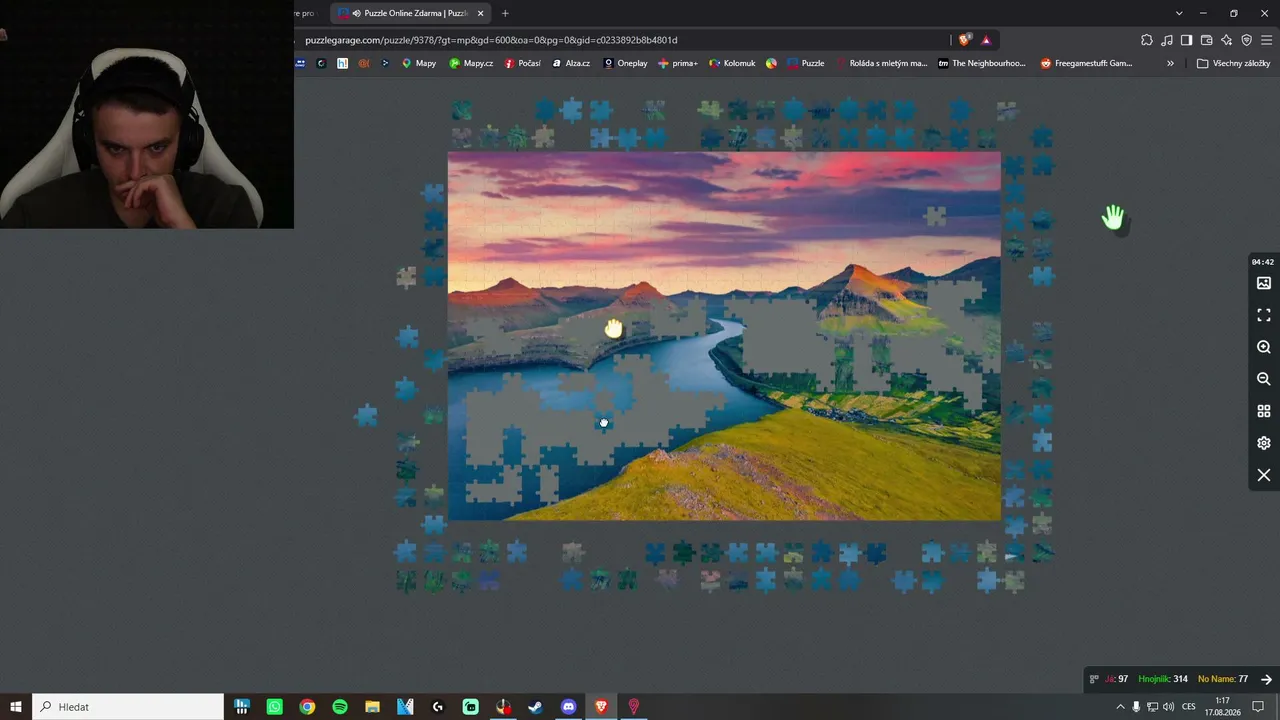Zoom out of the puzzle board

click(x=1264, y=379)
